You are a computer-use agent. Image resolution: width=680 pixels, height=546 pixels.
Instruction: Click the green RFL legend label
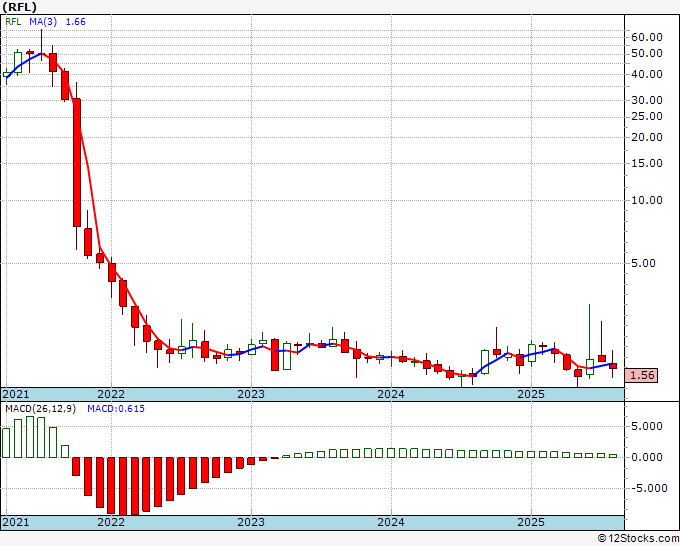coord(13,22)
